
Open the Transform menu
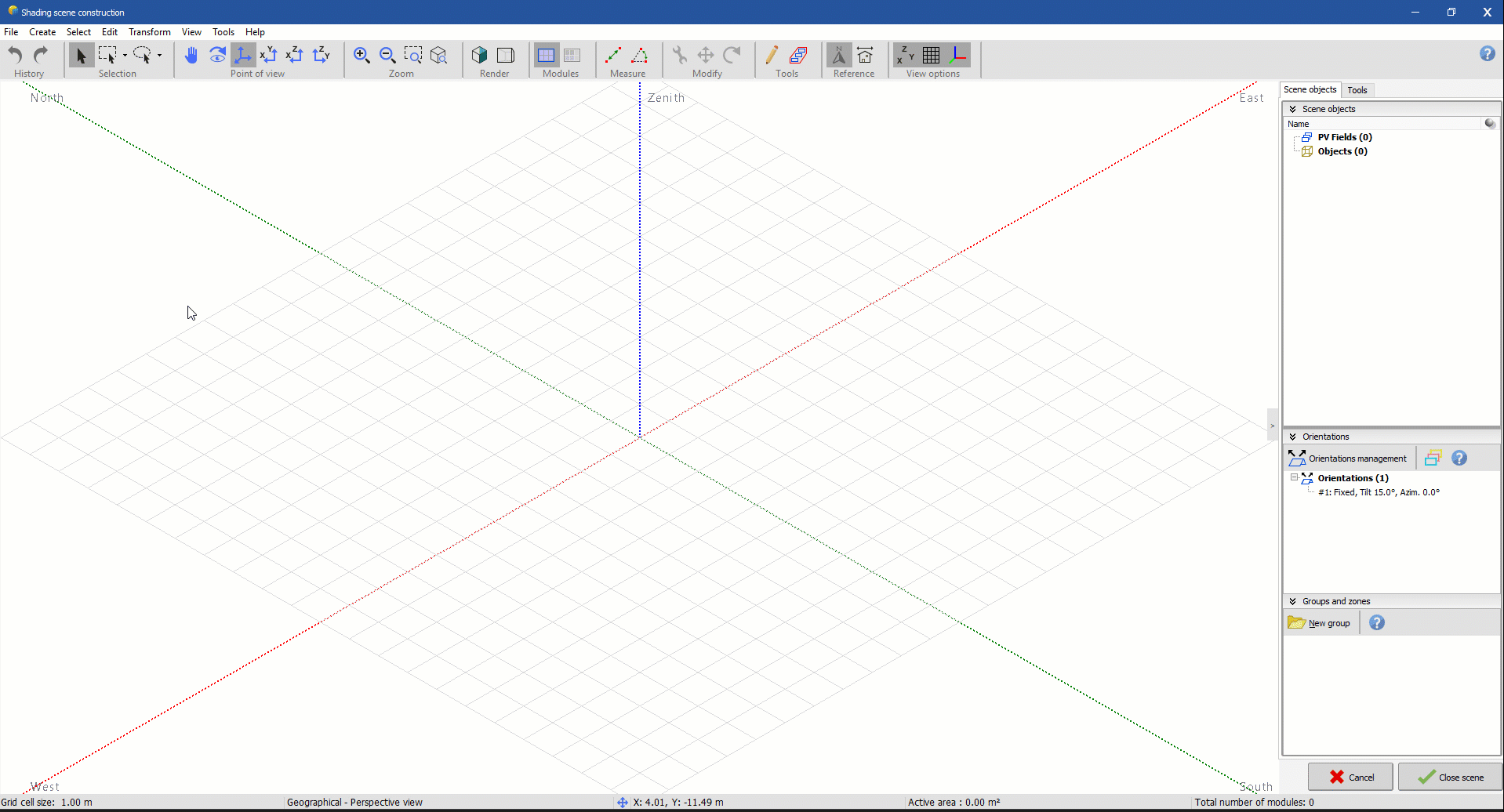(150, 32)
